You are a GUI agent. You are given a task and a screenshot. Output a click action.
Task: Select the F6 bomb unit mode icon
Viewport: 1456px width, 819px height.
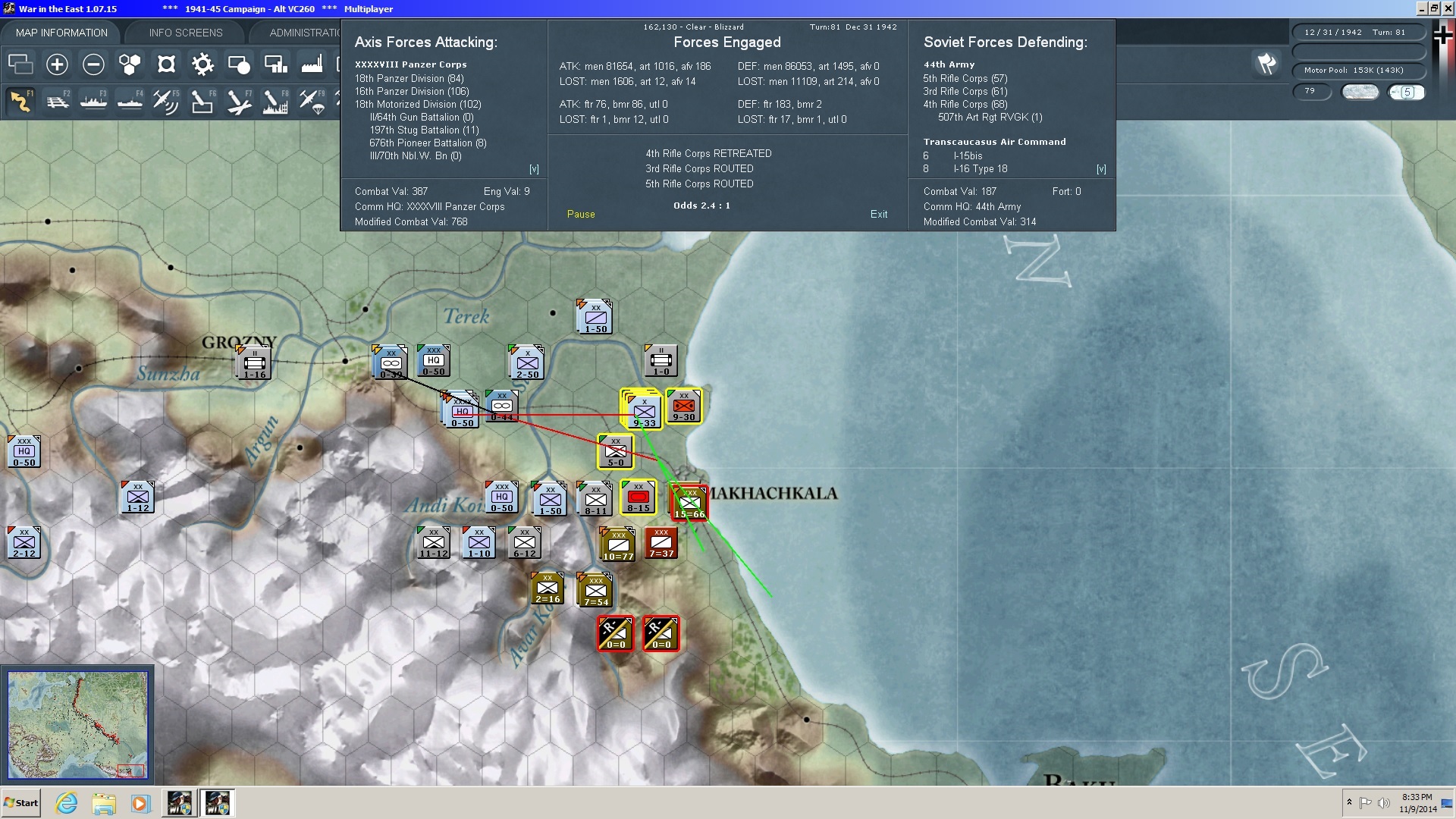(x=202, y=102)
